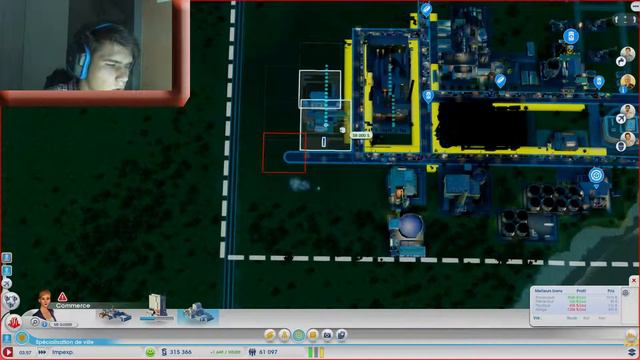
Task: Click the airplane icon on the left edge
Action: pos(7,283)
